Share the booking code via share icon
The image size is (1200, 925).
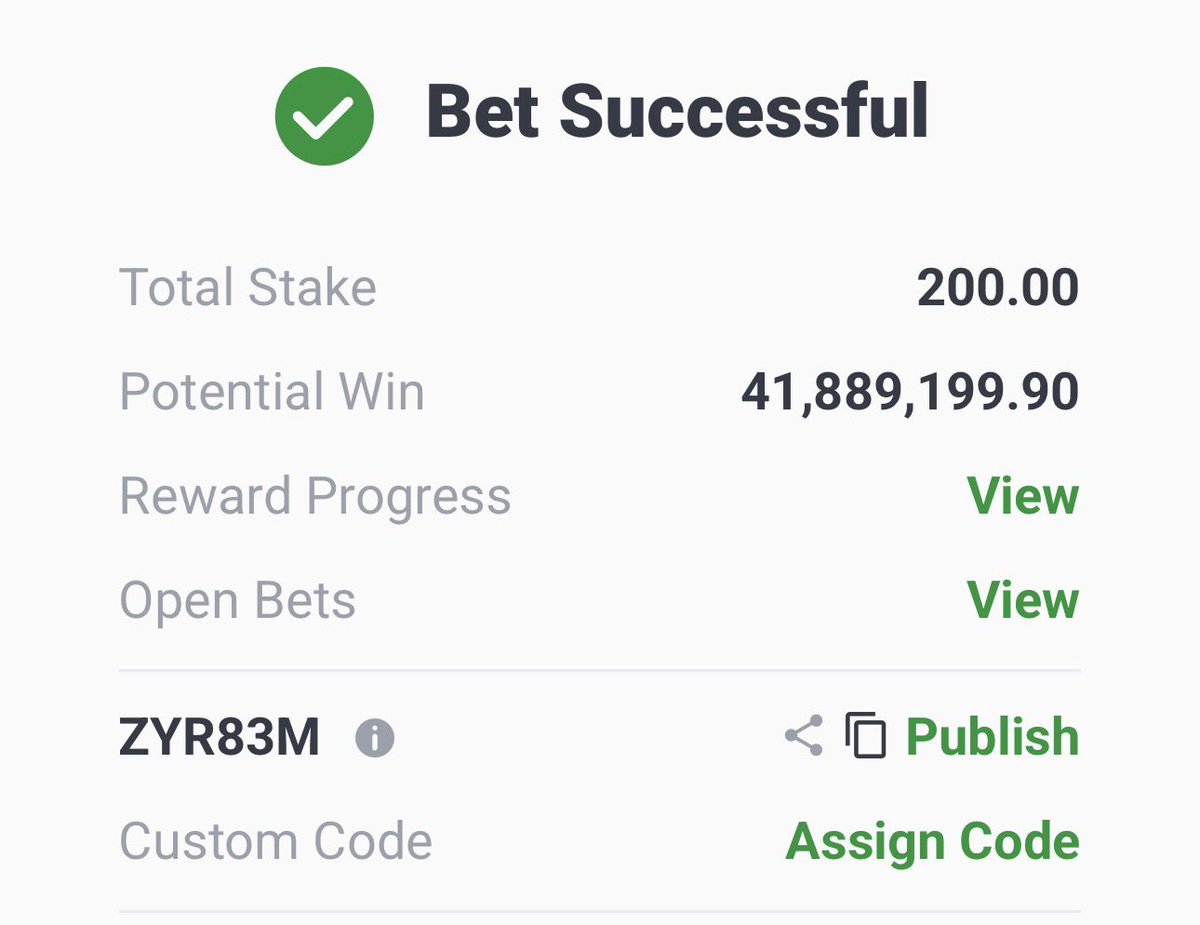click(804, 735)
